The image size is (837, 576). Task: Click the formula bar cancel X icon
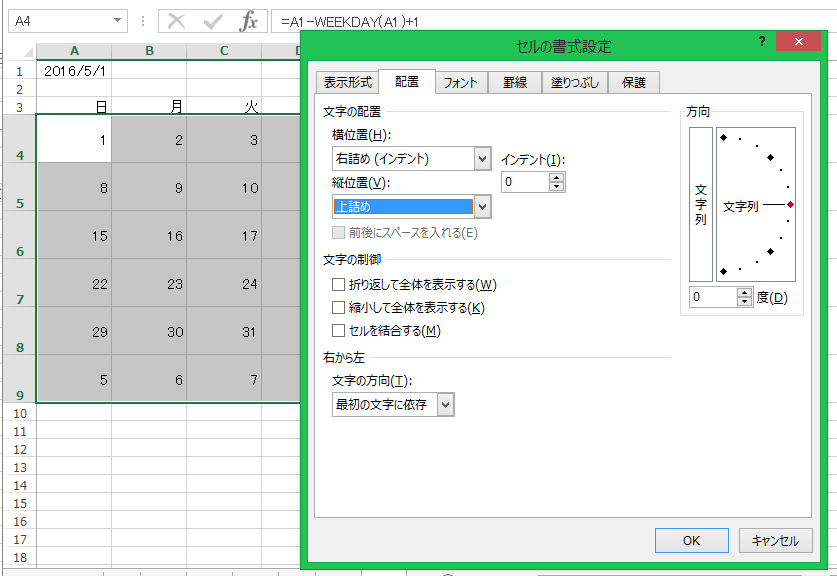177,21
